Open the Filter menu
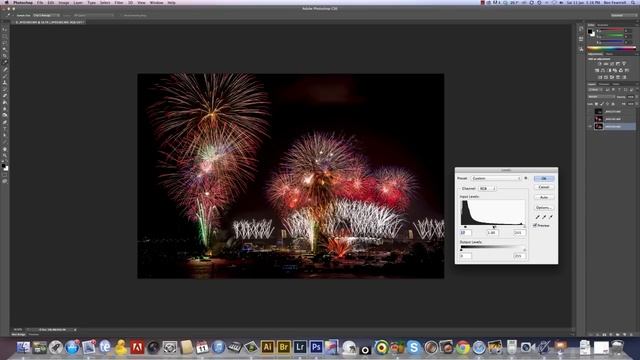Screen dimensions: 640x360 click(x=119, y=2)
